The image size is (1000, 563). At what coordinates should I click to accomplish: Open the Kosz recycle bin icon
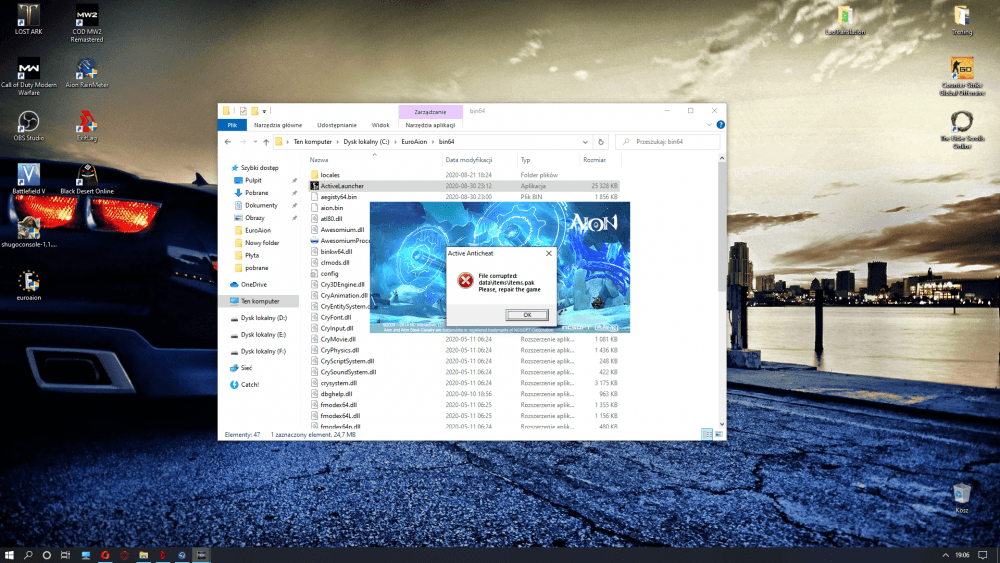coord(961,493)
